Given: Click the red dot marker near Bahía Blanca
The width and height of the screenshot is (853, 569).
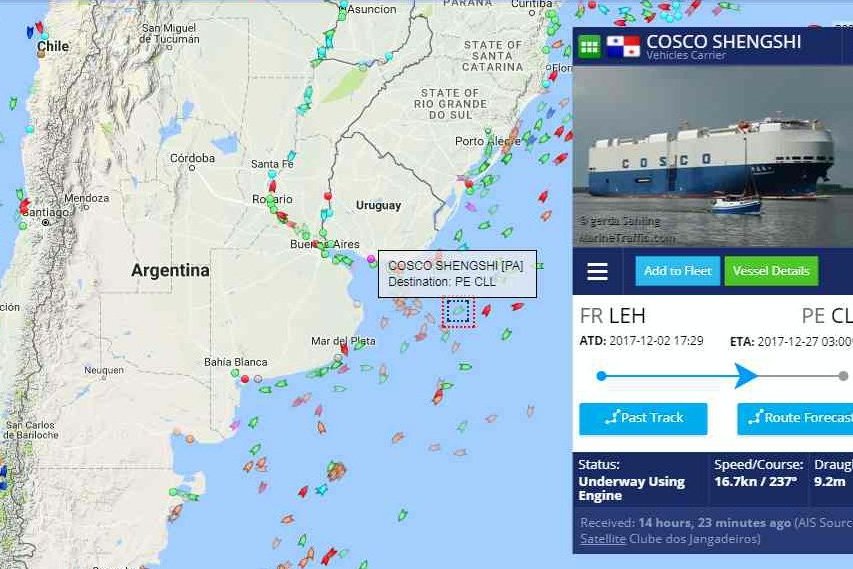Looking at the screenshot, I should (x=245, y=379).
